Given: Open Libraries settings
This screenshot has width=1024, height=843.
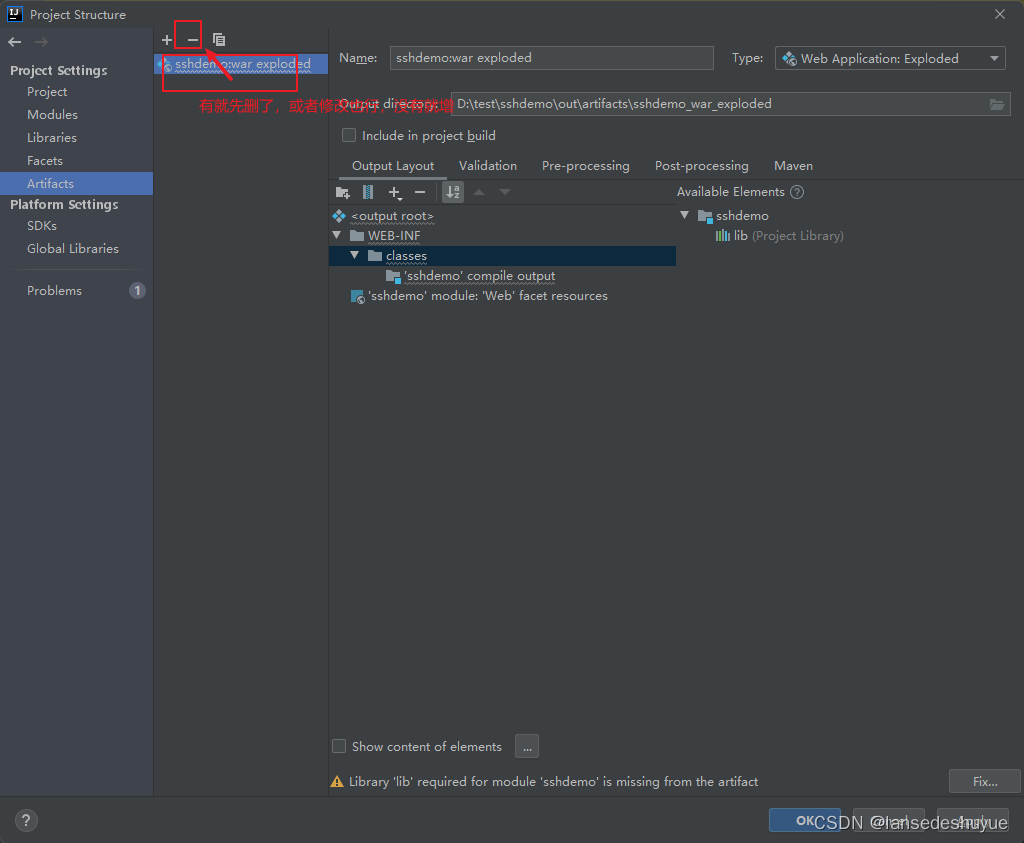Looking at the screenshot, I should [x=52, y=138].
